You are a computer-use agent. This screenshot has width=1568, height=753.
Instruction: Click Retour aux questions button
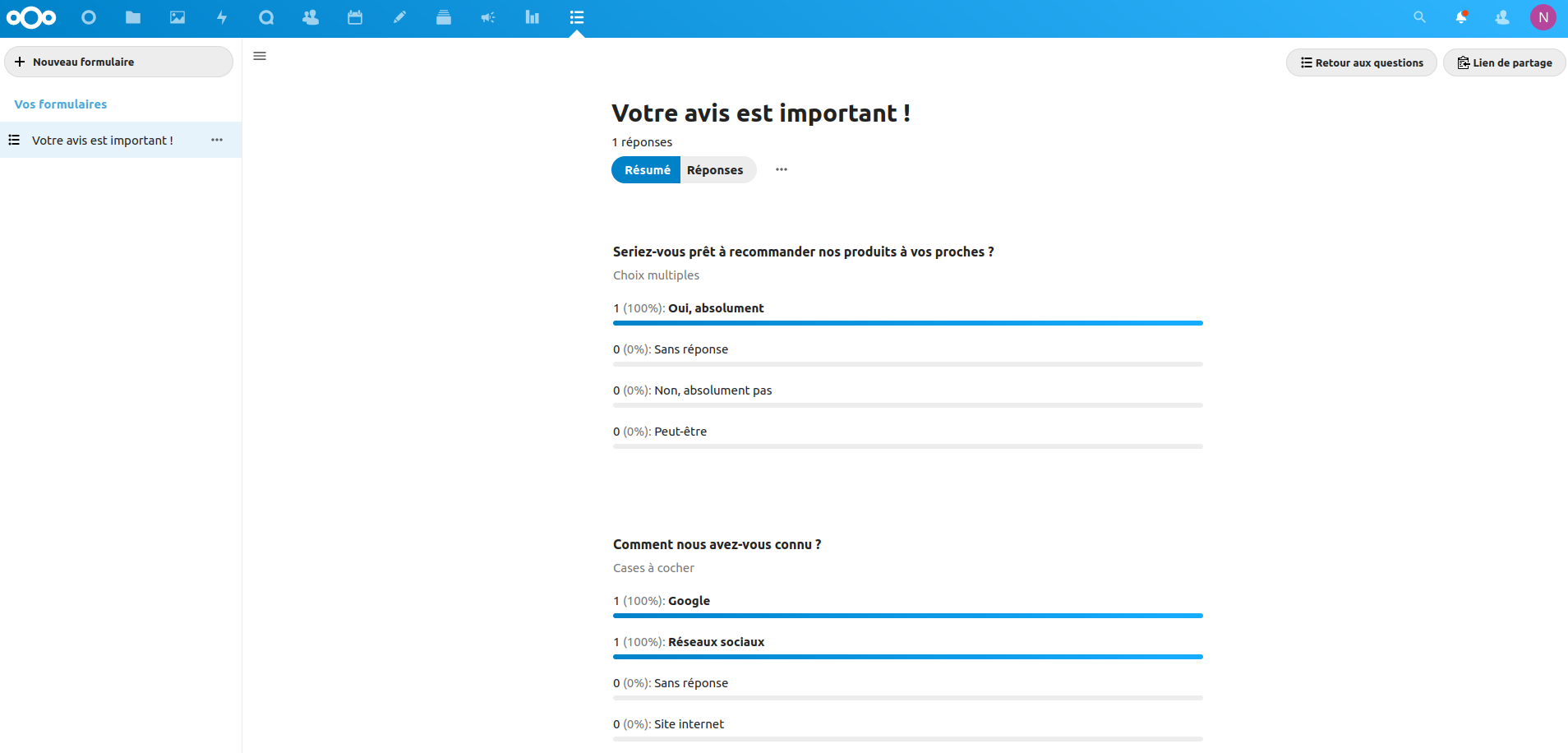pyautogui.click(x=1362, y=62)
